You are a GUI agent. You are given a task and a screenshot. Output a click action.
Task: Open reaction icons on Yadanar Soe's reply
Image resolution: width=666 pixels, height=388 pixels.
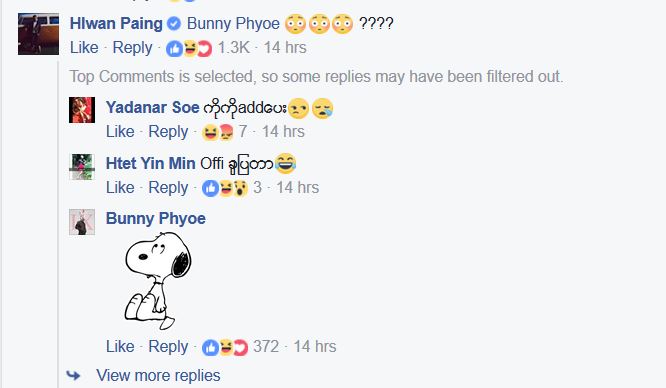click(217, 132)
